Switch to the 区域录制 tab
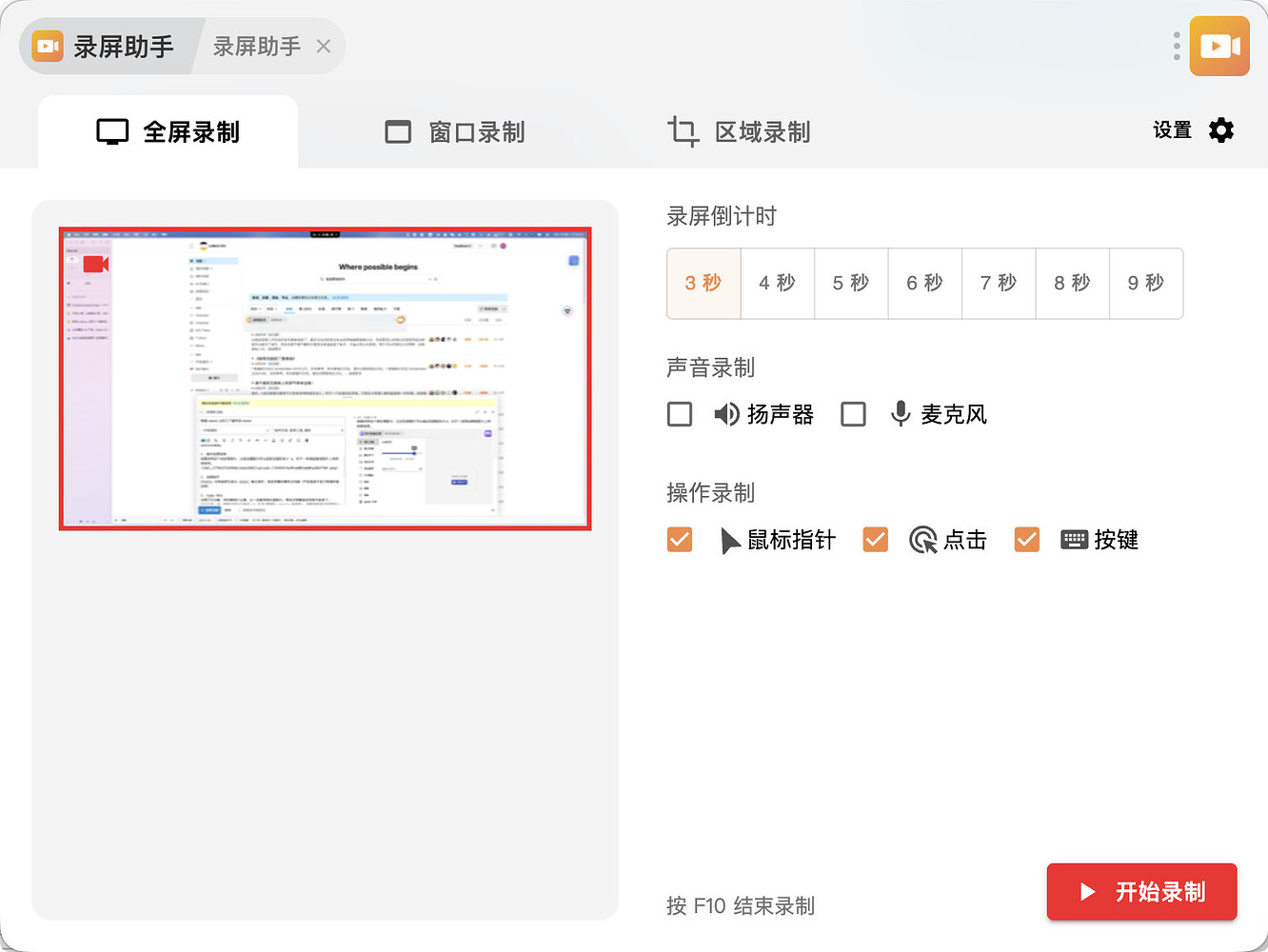This screenshot has height=952, width=1268. (x=740, y=132)
